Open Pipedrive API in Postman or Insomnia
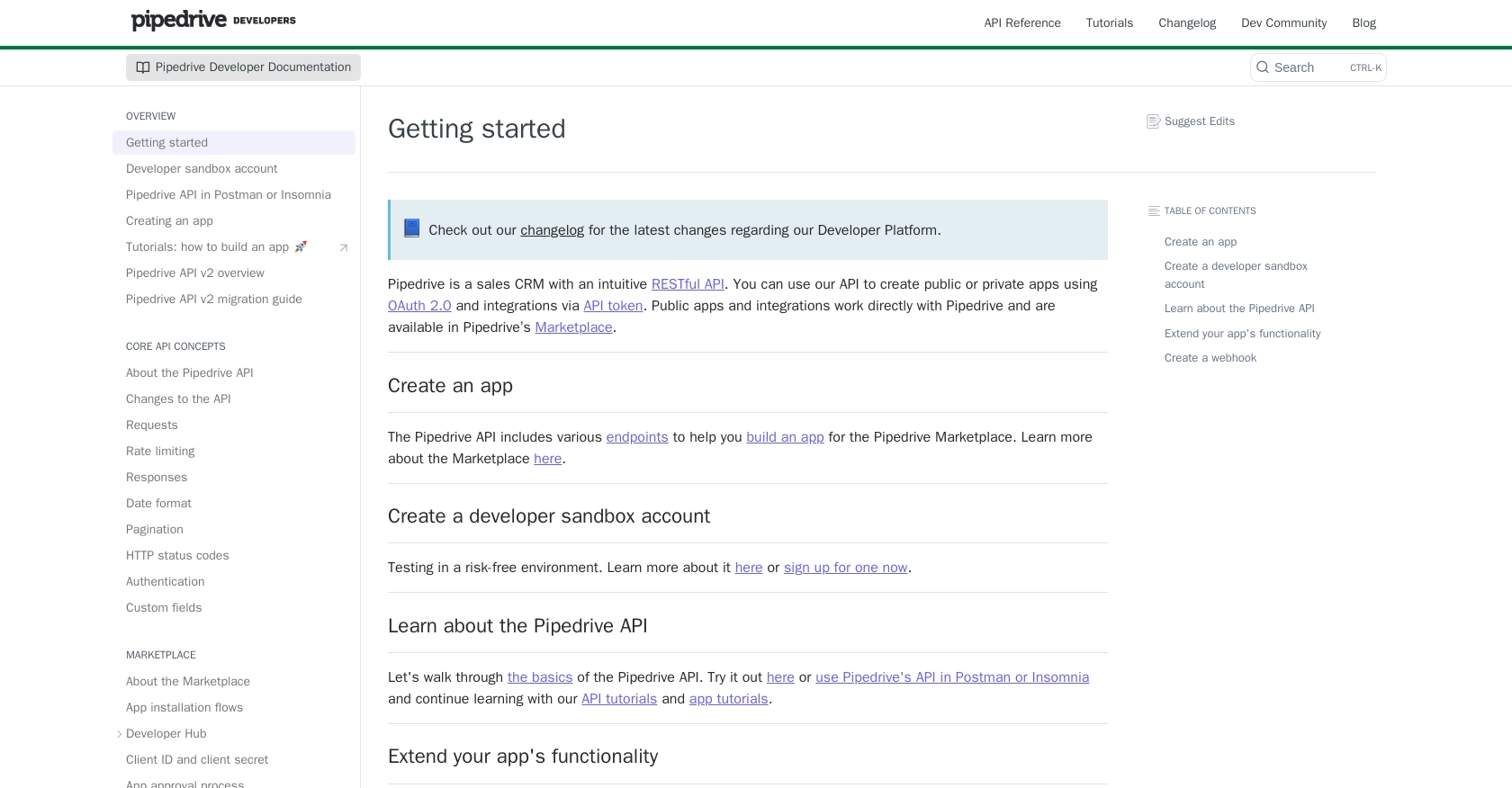The image size is (1512, 788). click(234, 194)
